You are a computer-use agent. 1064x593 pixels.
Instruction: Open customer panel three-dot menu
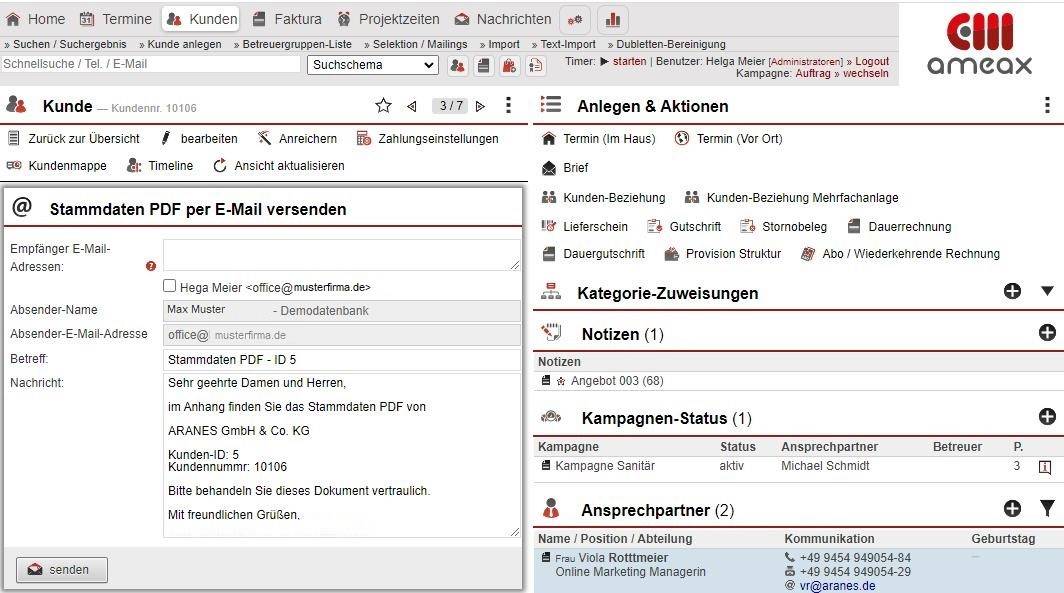click(x=509, y=106)
